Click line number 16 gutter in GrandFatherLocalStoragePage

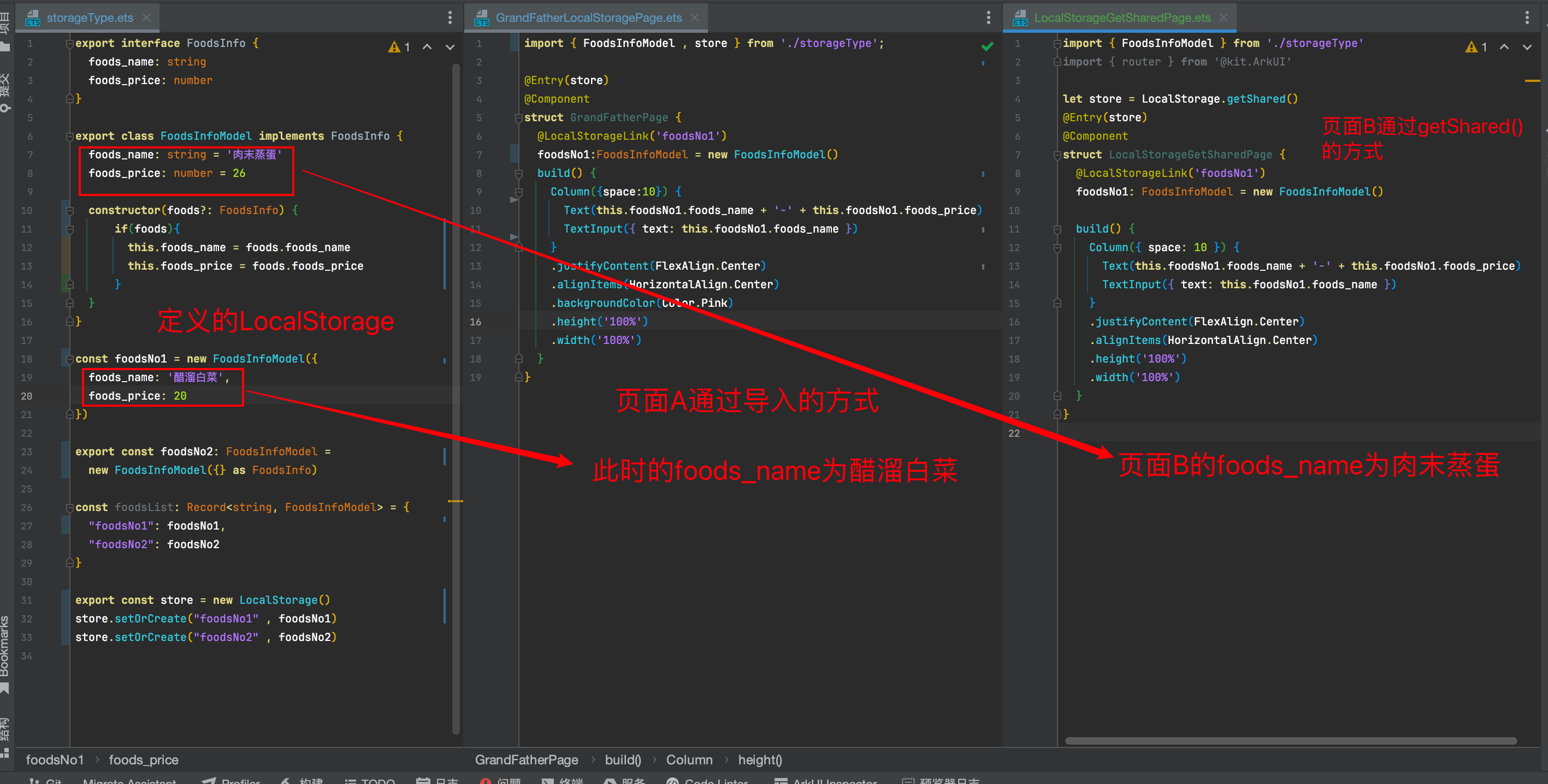pos(475,322)
